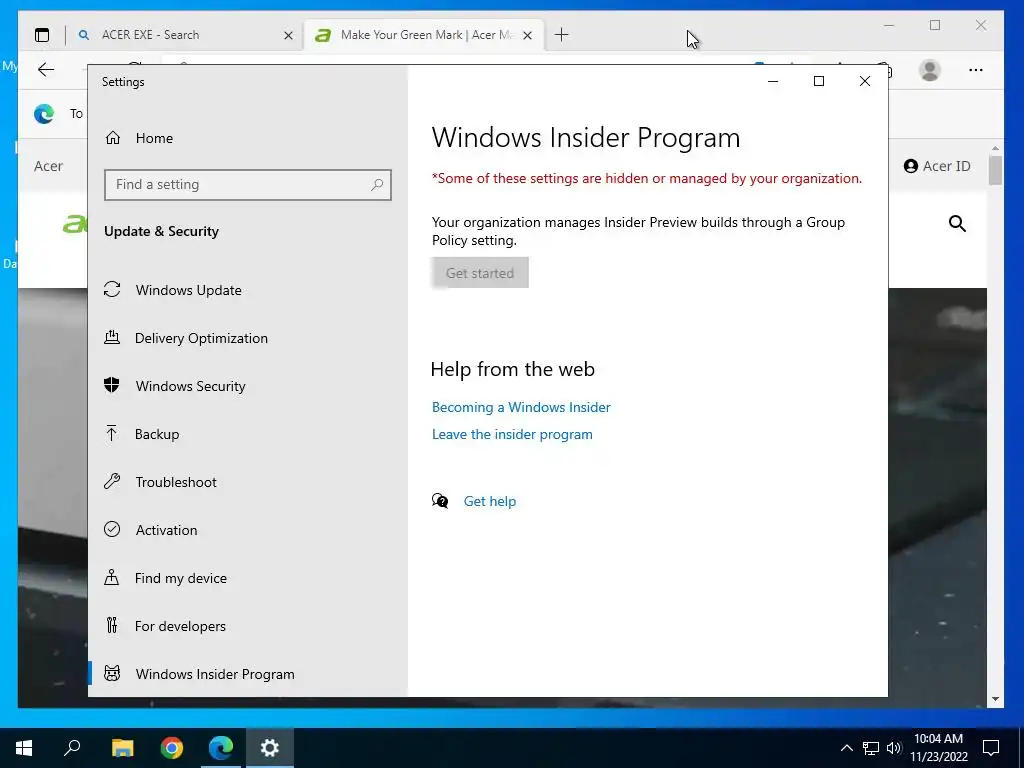The image size is (1024, 768).
Task: Open the Action Center notifications
Action: [991, 748]
